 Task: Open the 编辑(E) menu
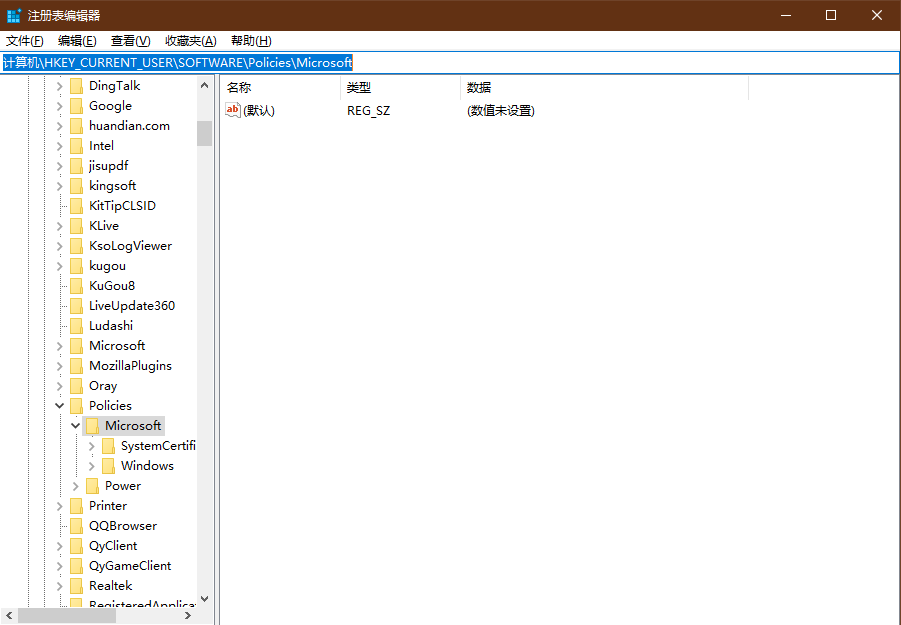[77, 41]
